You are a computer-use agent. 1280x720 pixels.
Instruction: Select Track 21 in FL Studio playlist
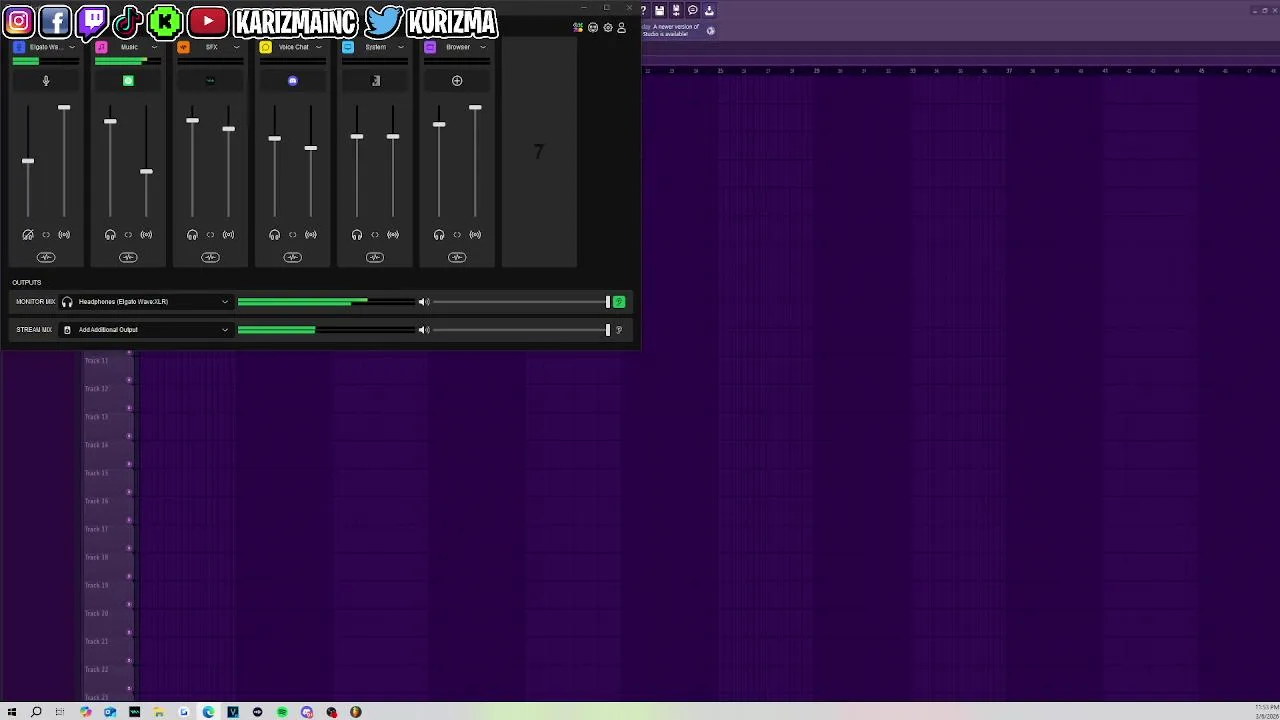96,641
